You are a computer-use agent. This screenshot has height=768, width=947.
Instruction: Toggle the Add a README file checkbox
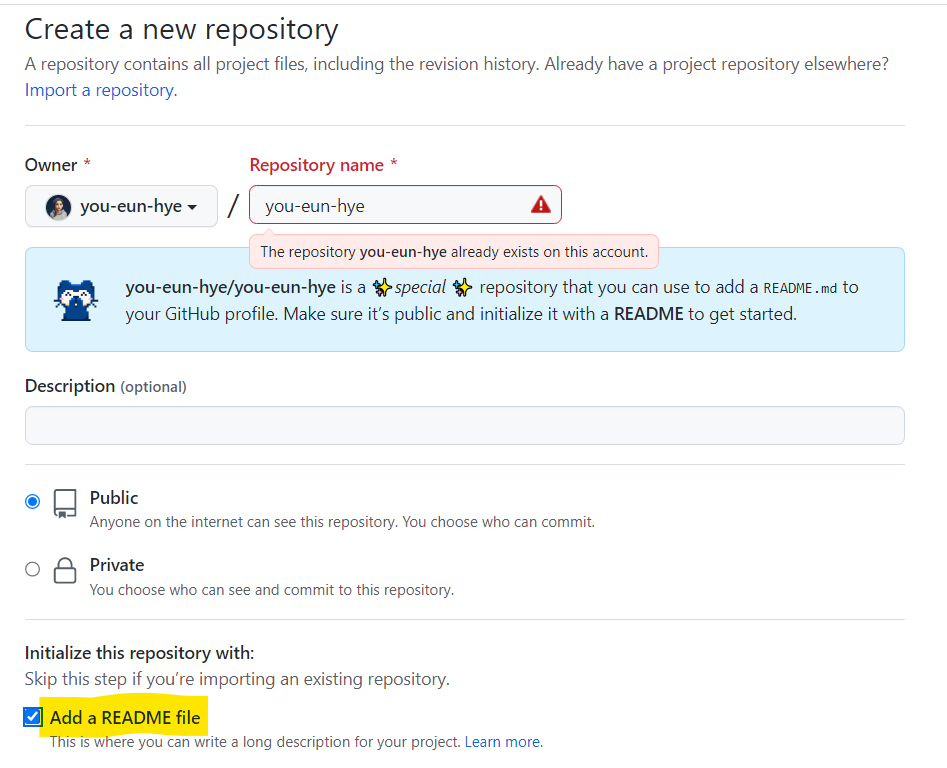click(x=33, y=717)
